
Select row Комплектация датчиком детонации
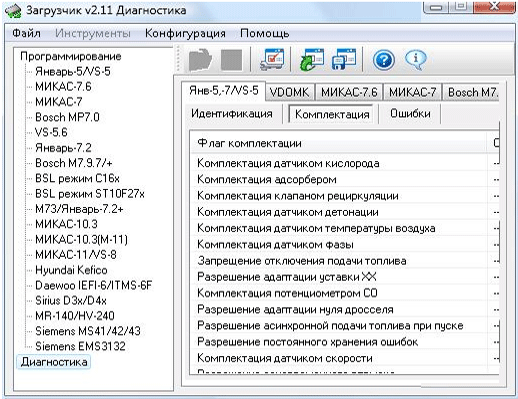click(x=345, y=212)
